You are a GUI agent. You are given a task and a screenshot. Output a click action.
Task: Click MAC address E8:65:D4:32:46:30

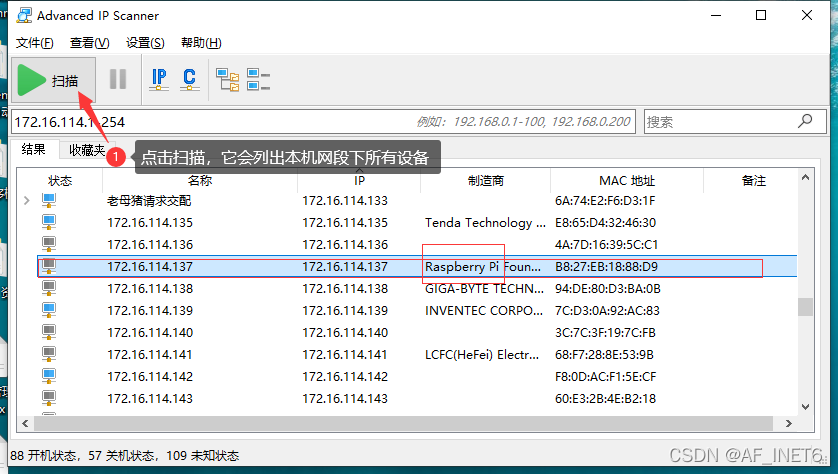[605, 223]
